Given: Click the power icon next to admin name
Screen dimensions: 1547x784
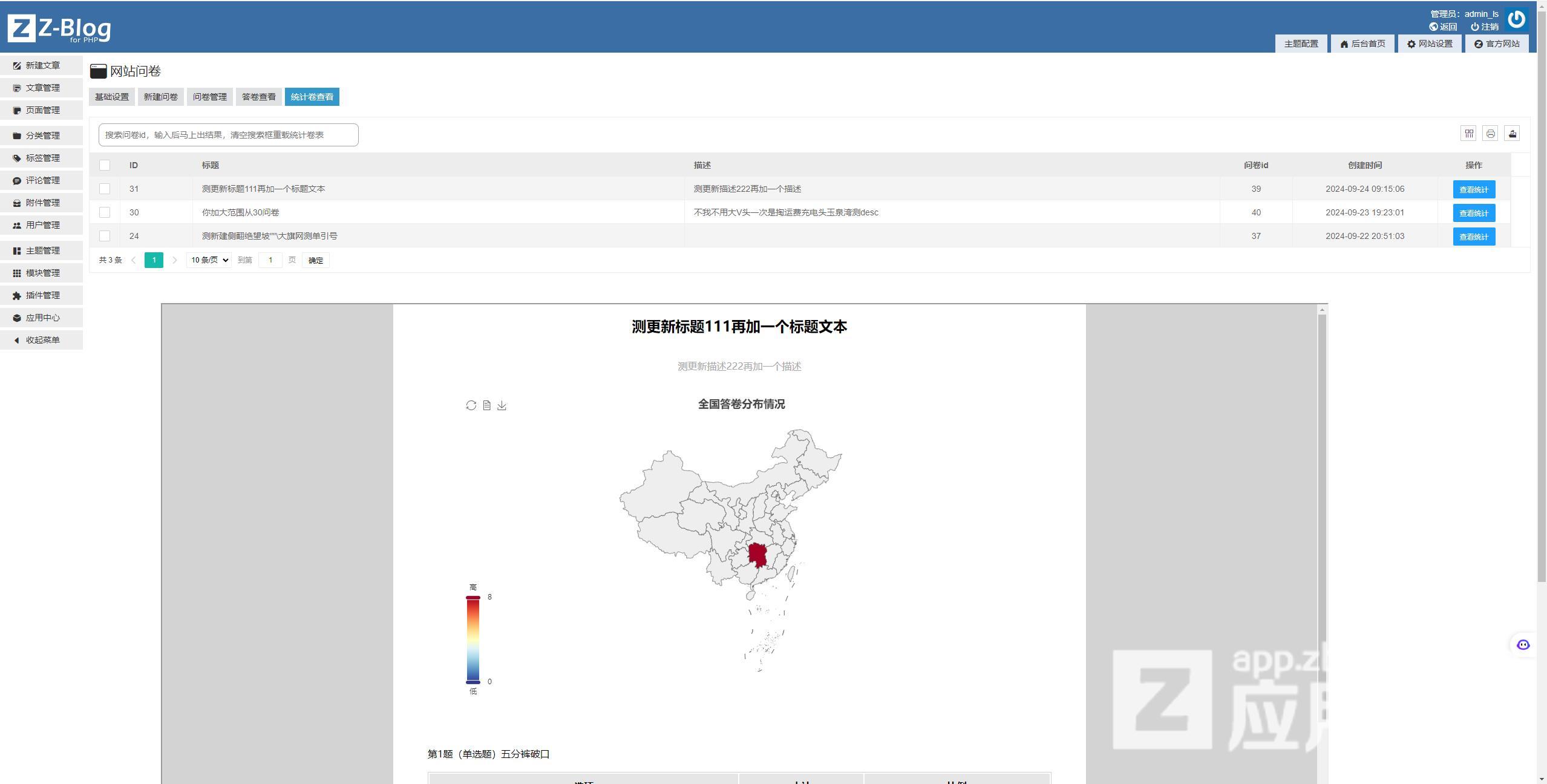Looking at the screenshot, I should click(x=1516, y=19).
